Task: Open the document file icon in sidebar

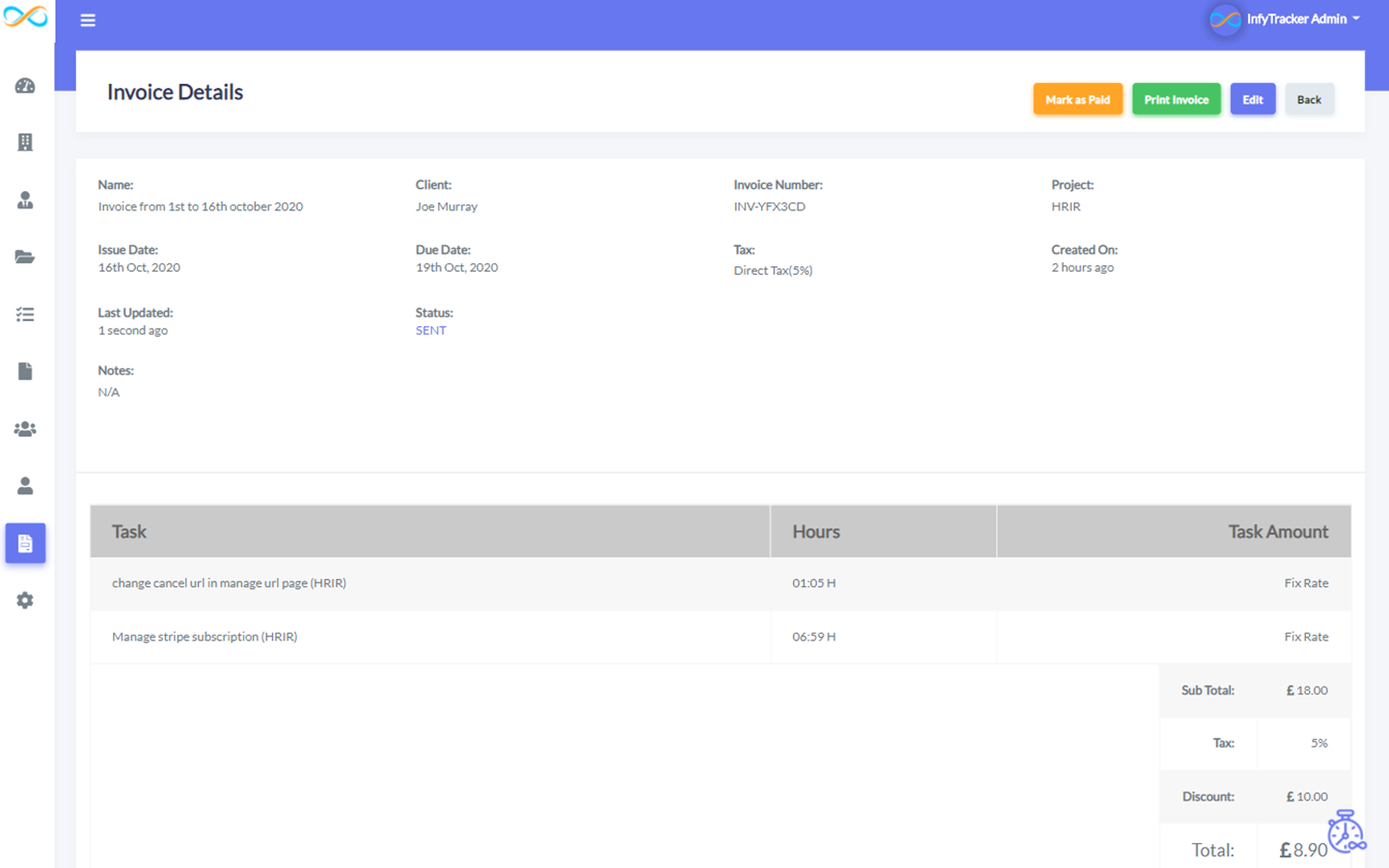Action: click(25, 371)
